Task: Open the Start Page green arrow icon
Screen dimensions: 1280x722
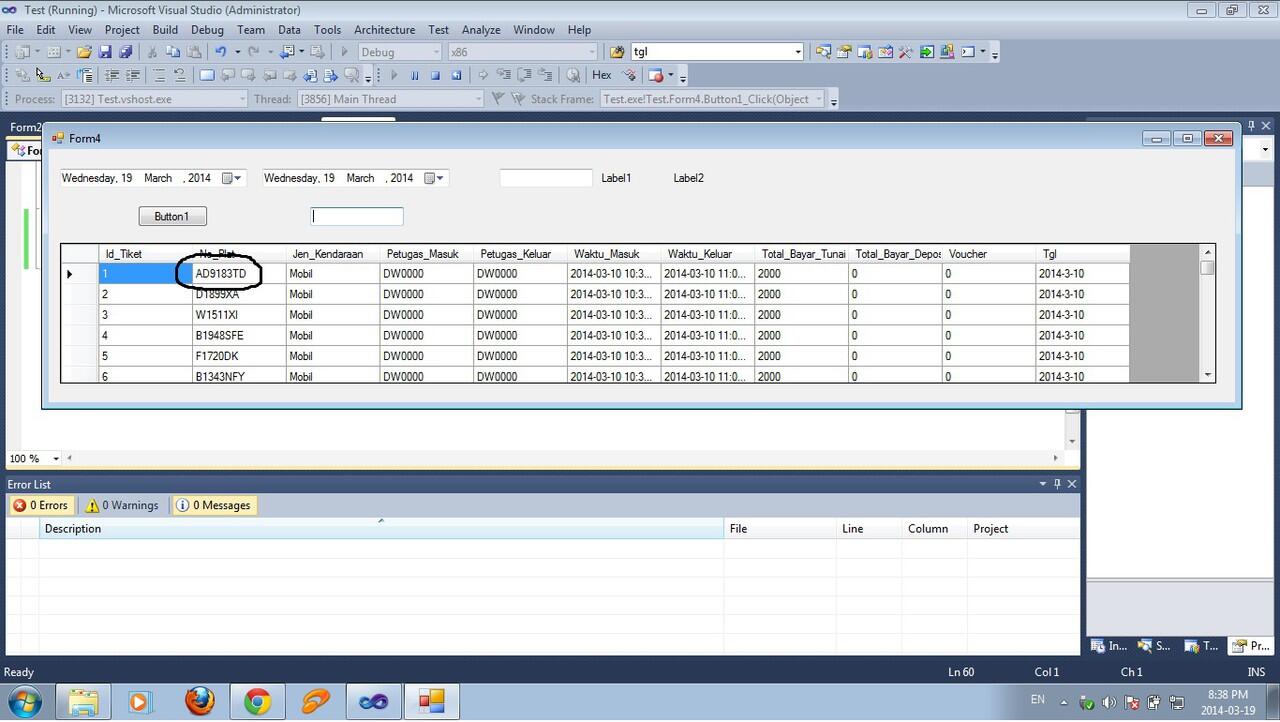Action: [927, 52]
